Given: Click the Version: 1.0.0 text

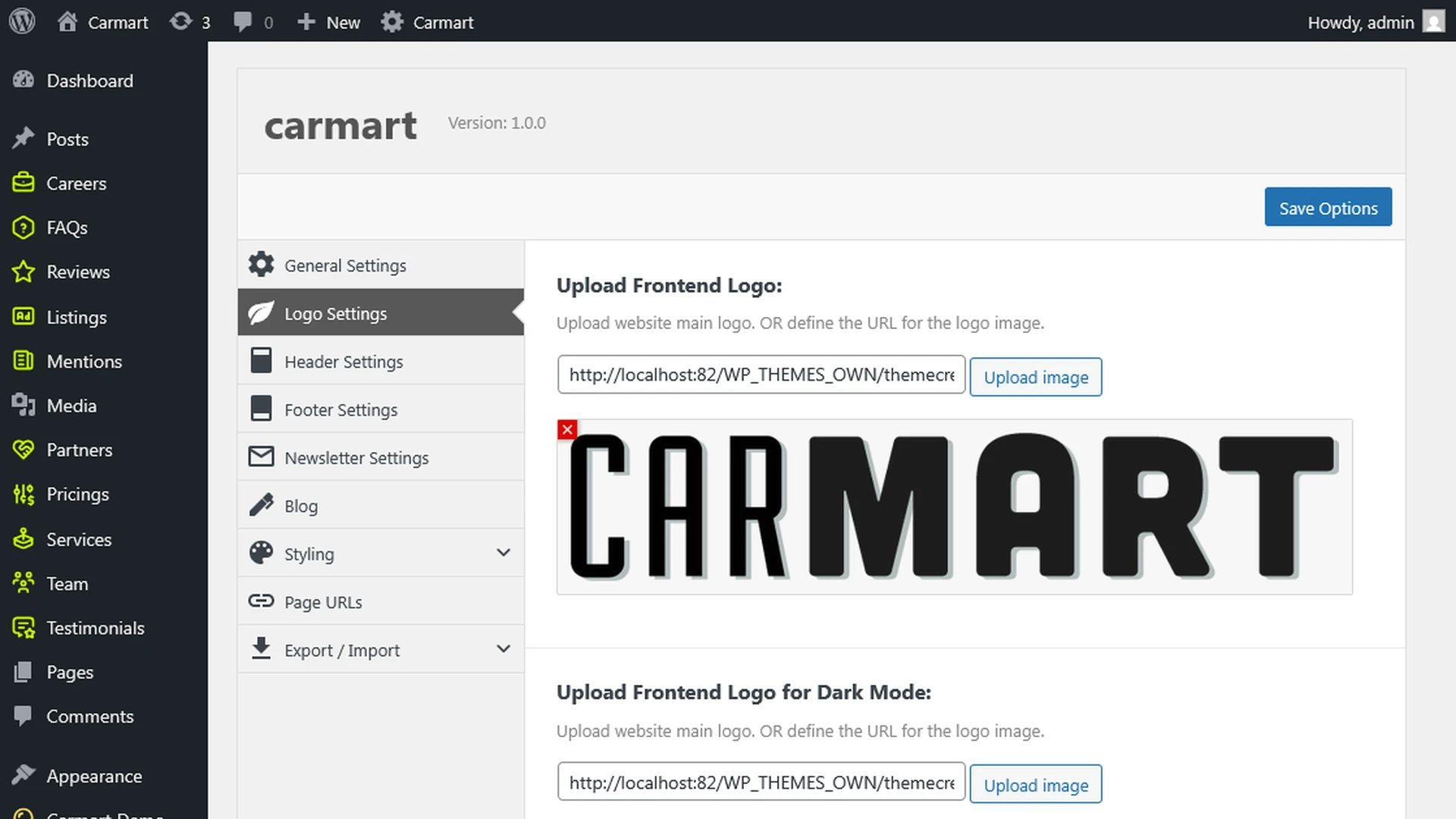Looking at the screenshot, I should (x=497, y=123).
